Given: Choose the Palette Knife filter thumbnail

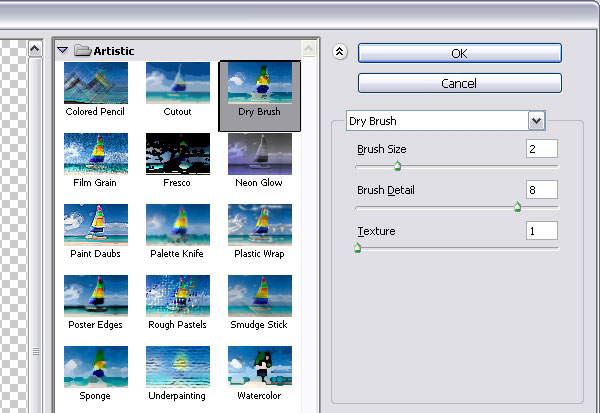Looking at the screenshot, I should 177,225.
